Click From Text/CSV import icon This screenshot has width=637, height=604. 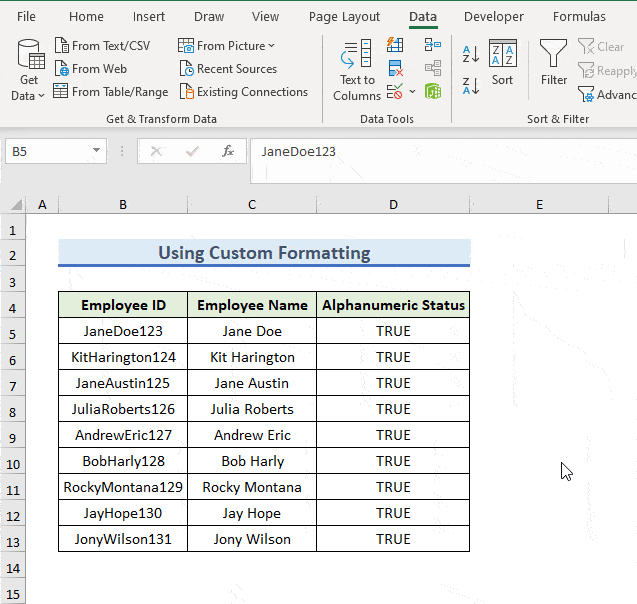point(62,45)
